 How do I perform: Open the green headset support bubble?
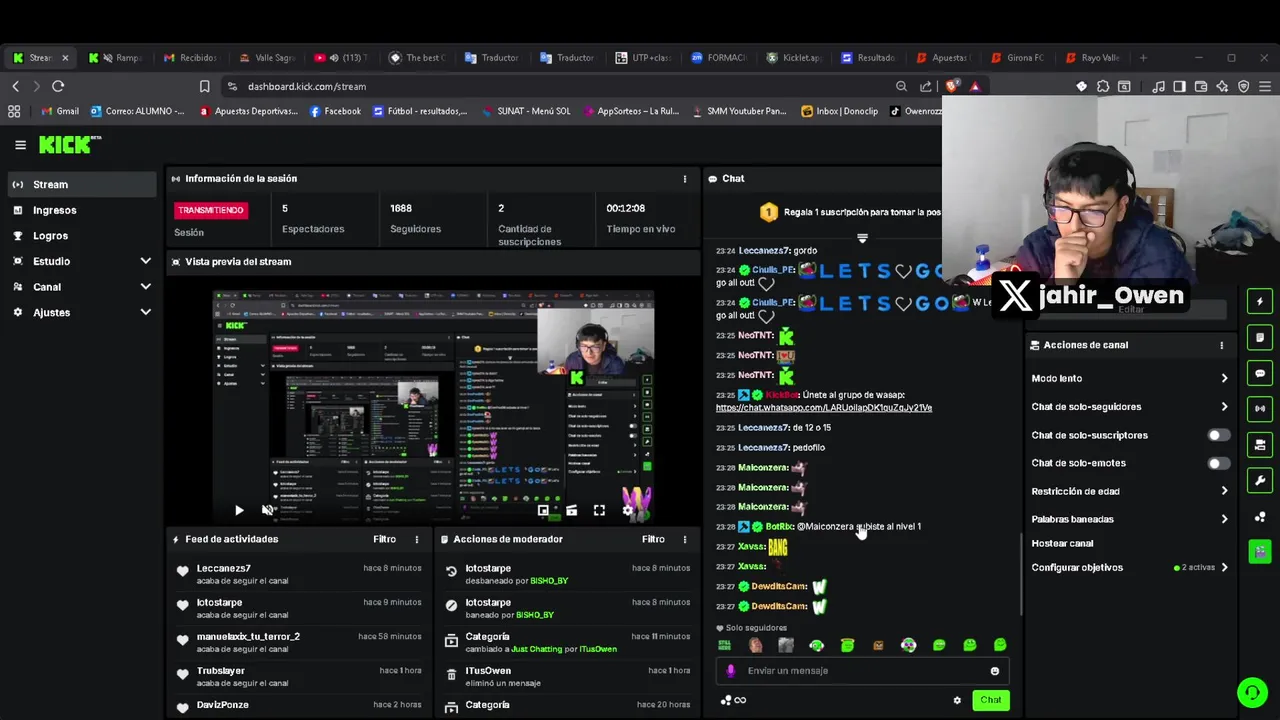[1252, 692]
